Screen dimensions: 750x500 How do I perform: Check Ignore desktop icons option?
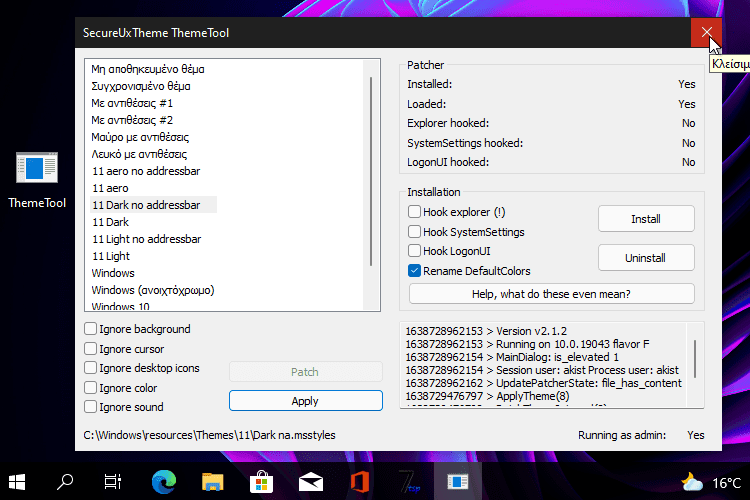pos(90,368)
